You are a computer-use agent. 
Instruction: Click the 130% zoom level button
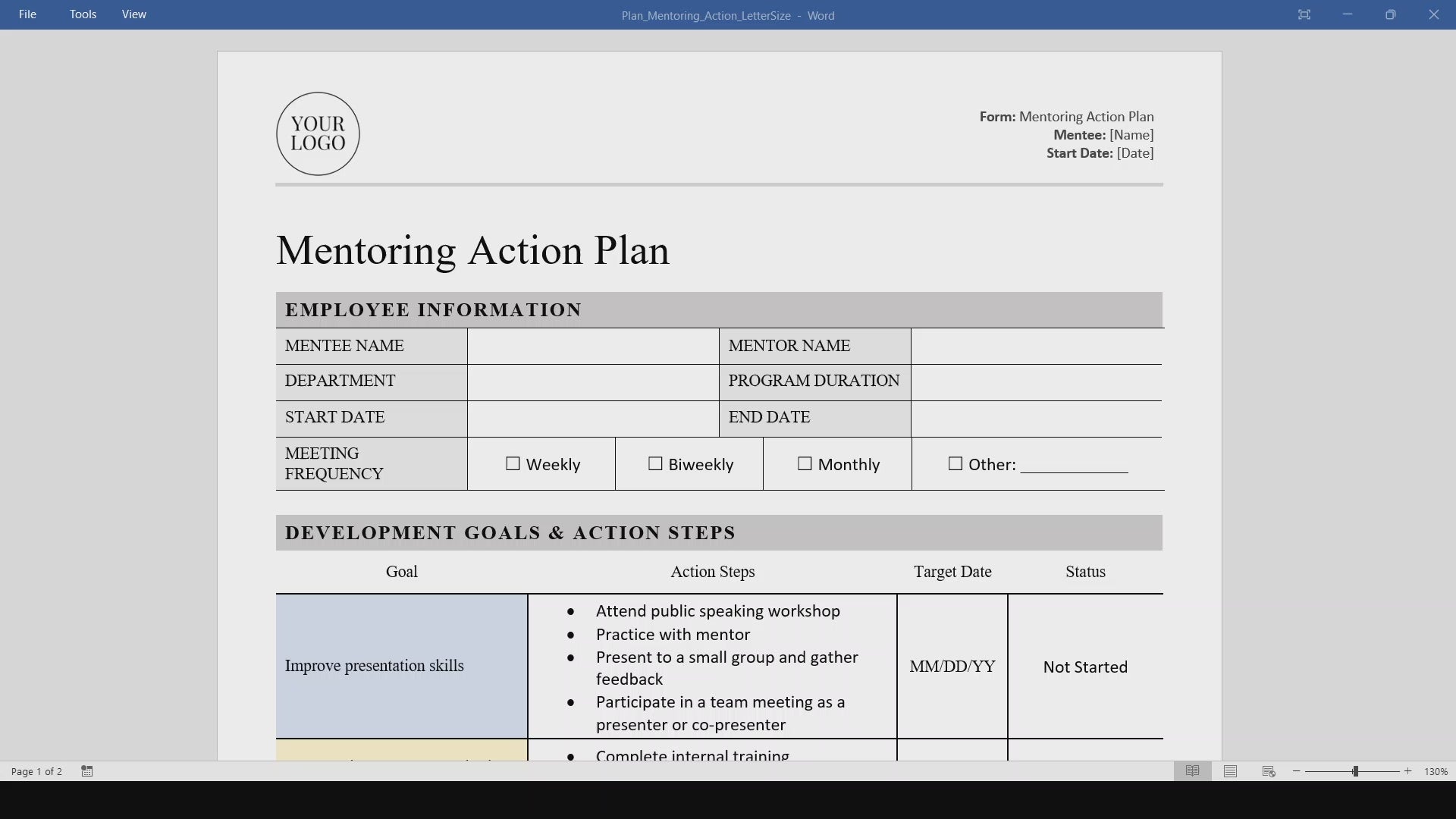click(1436, 771)
